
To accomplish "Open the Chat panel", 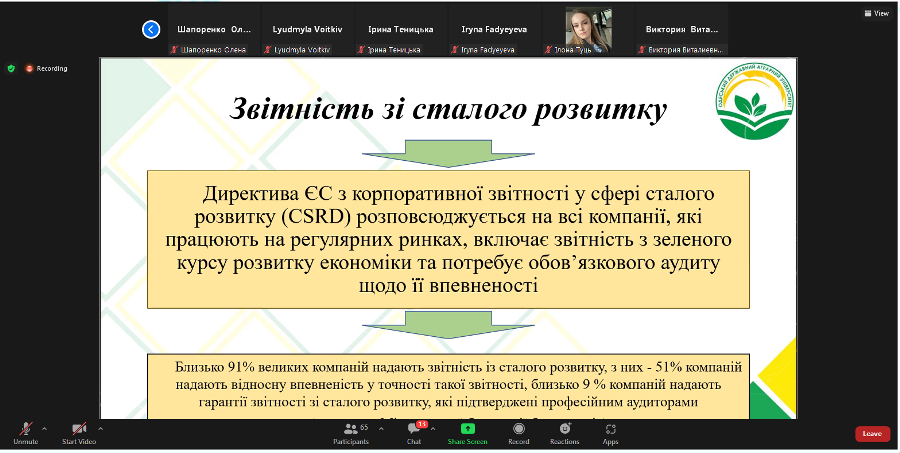I will (414, 431).
